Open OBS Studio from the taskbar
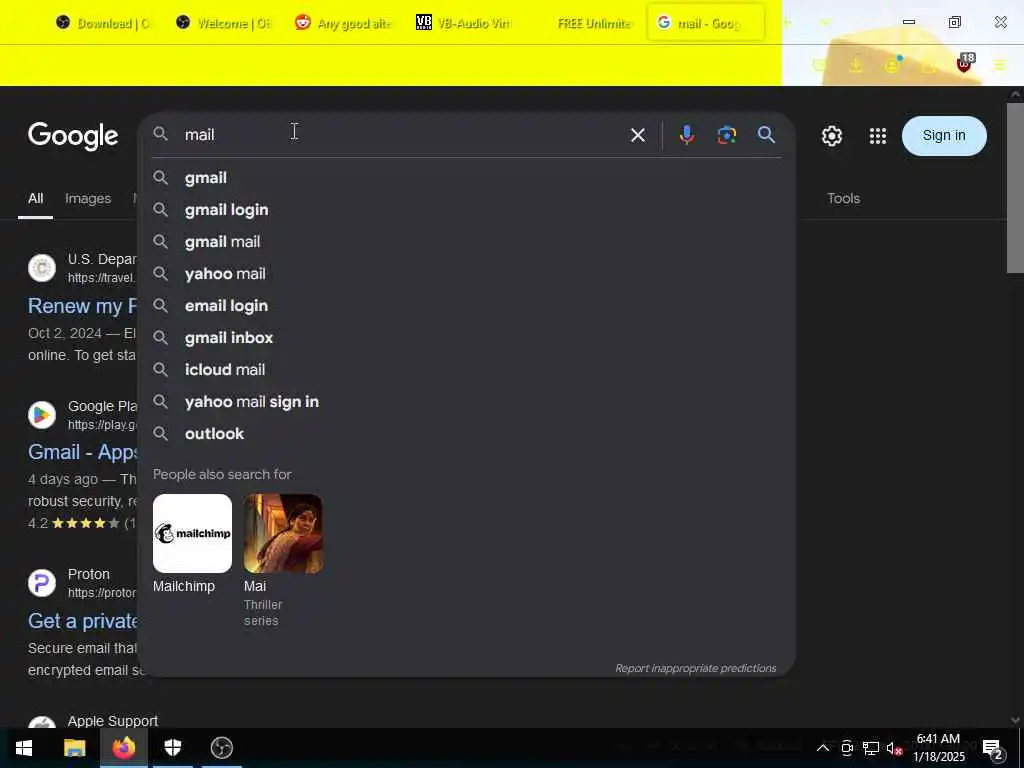The height and width of the screenshot is (768, 1024). coord(222,748)
